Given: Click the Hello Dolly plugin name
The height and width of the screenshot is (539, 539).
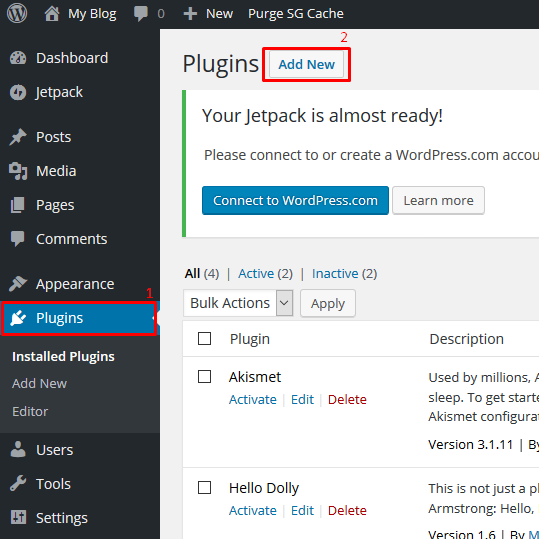Looking at the screenshot, I should (264, 488).
